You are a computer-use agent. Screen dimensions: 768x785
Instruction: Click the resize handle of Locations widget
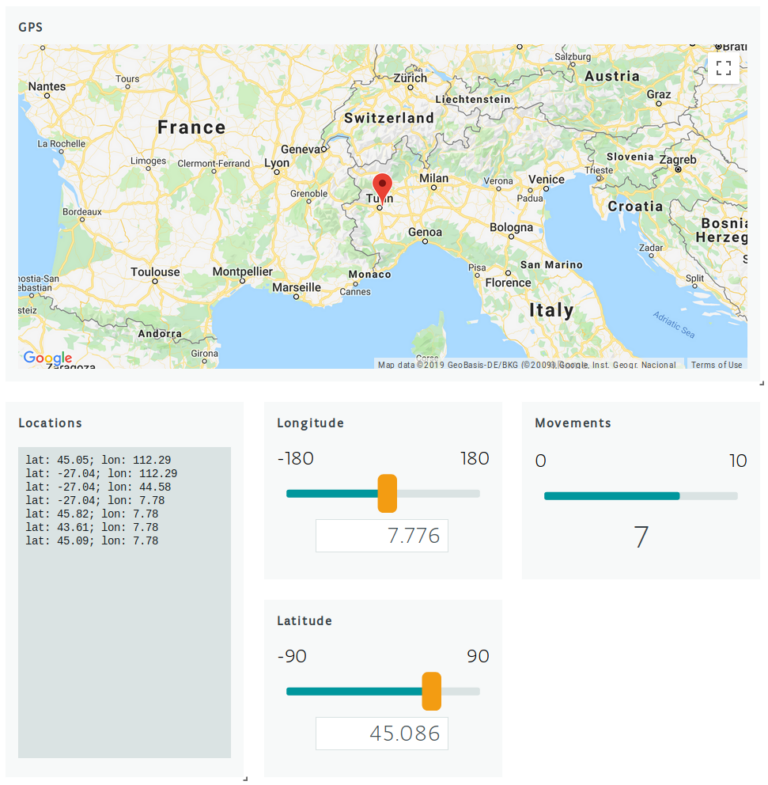[x=242, y=777]
